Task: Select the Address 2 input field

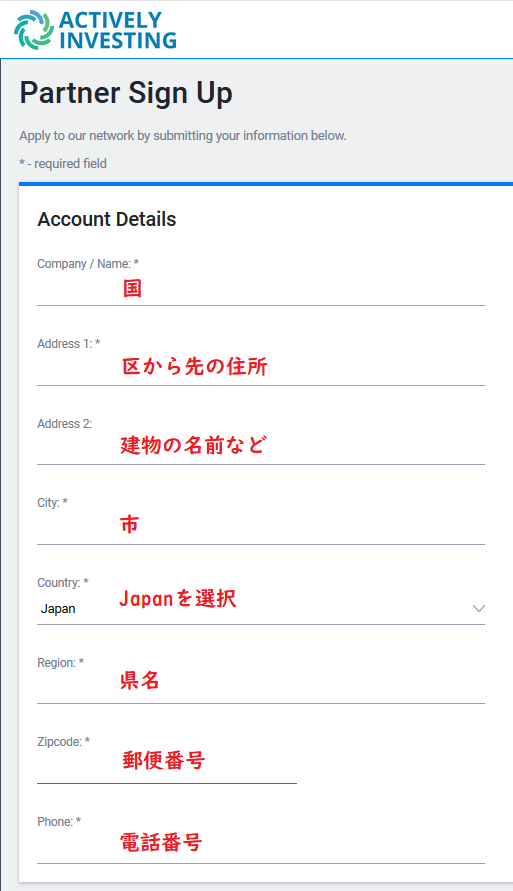Action: (261, 448)
